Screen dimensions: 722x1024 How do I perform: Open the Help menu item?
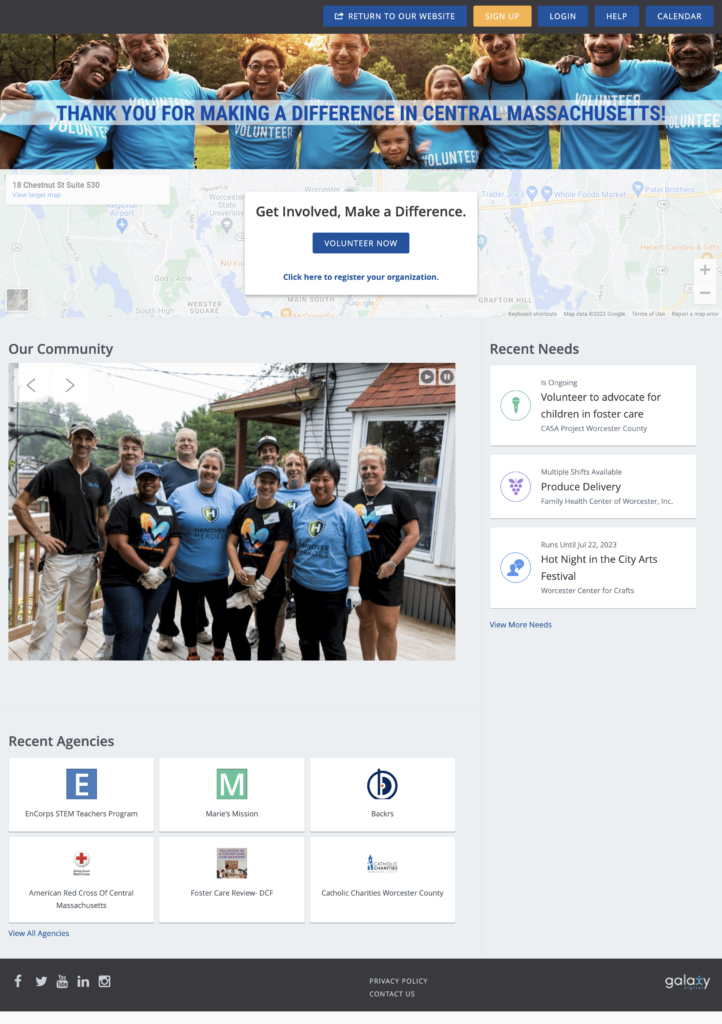click(616, 16)
